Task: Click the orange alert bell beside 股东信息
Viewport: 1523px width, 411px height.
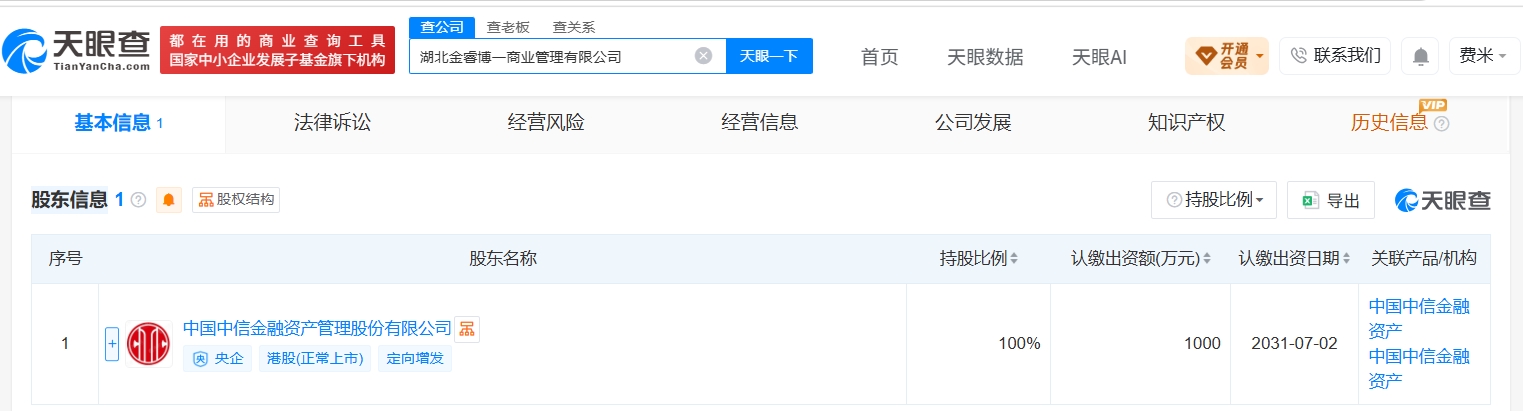Action: click(x=169, y=200)
